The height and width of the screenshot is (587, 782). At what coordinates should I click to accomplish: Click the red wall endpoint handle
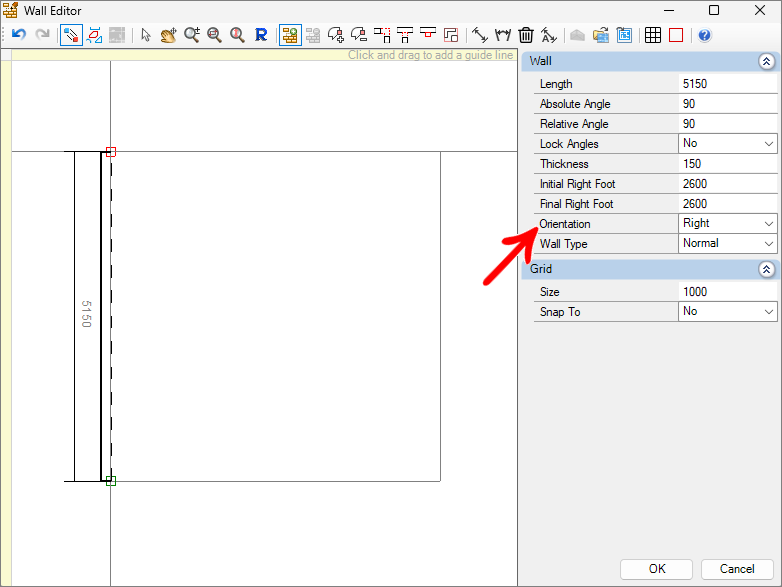click(111, 152)
